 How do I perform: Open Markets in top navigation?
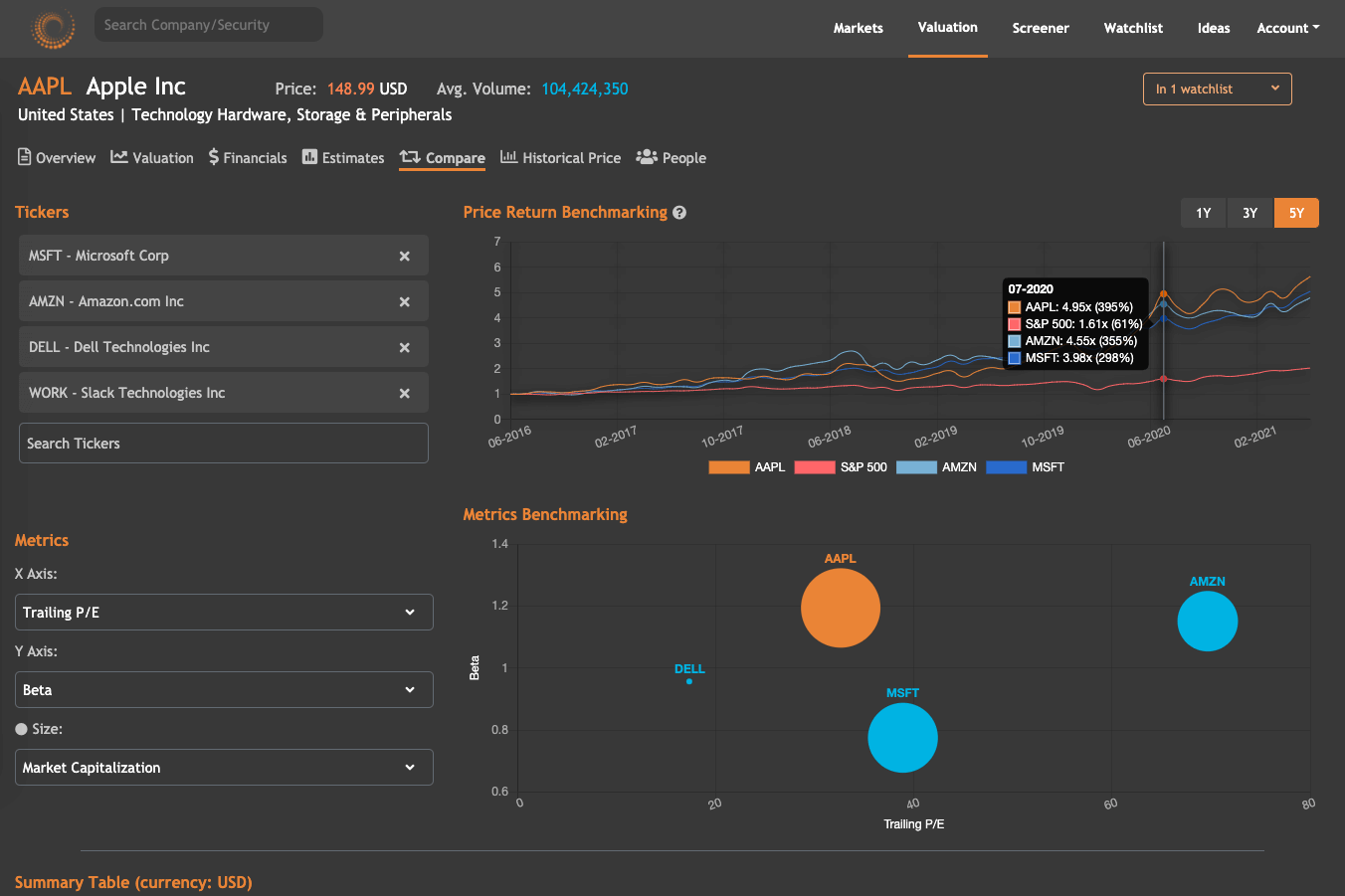[x=859, y=28]
